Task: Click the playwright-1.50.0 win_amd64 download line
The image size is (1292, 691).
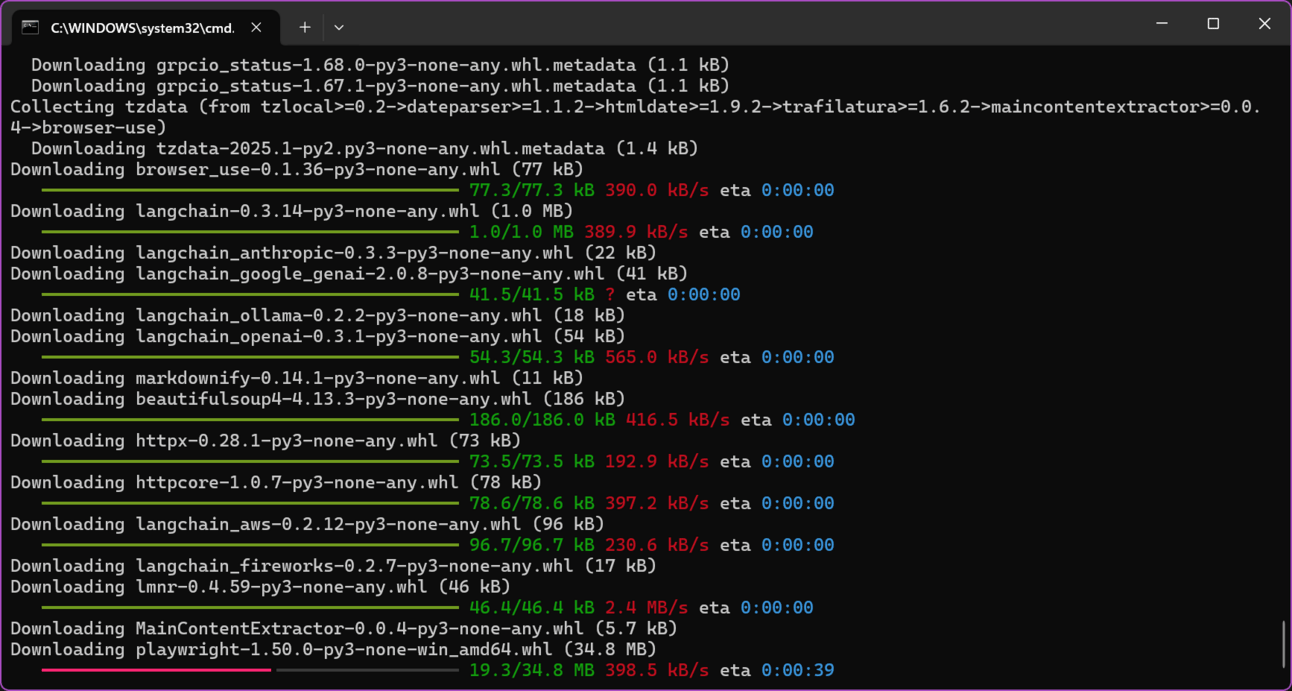Action: (x=333, y=649)
